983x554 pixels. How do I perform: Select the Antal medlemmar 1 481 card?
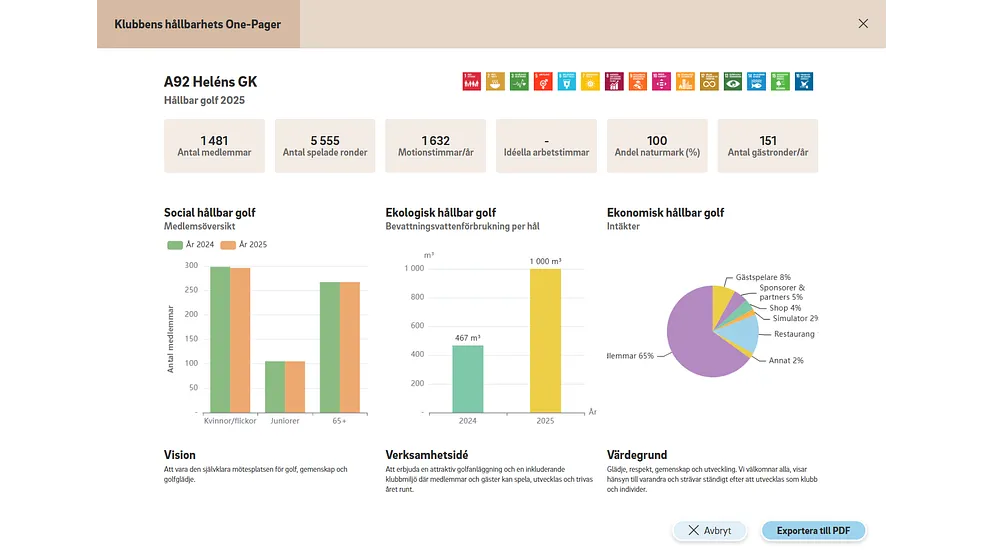tap(214, 146)
